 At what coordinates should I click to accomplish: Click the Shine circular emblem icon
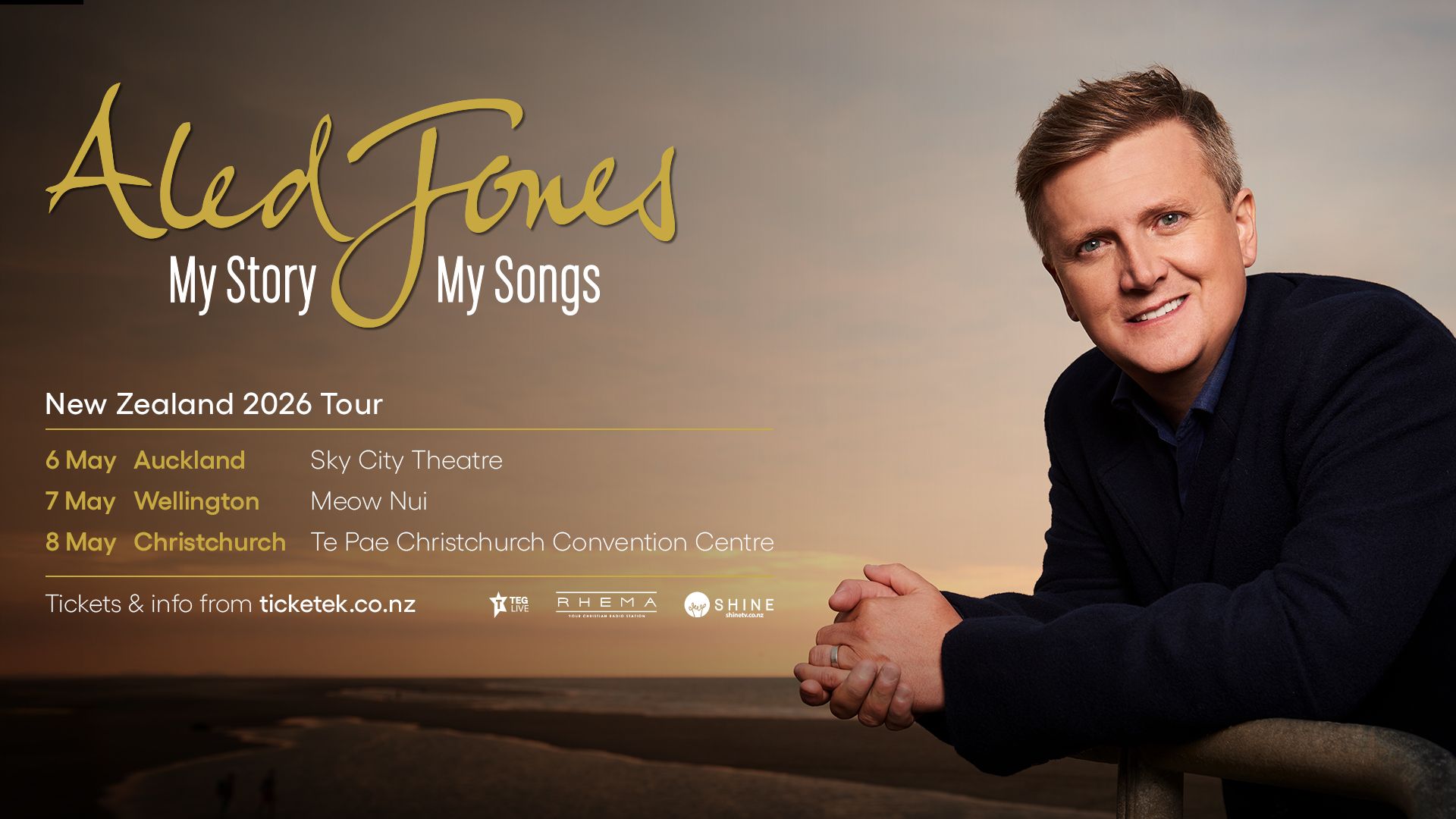pyautogui.click(x=696, y=605)
